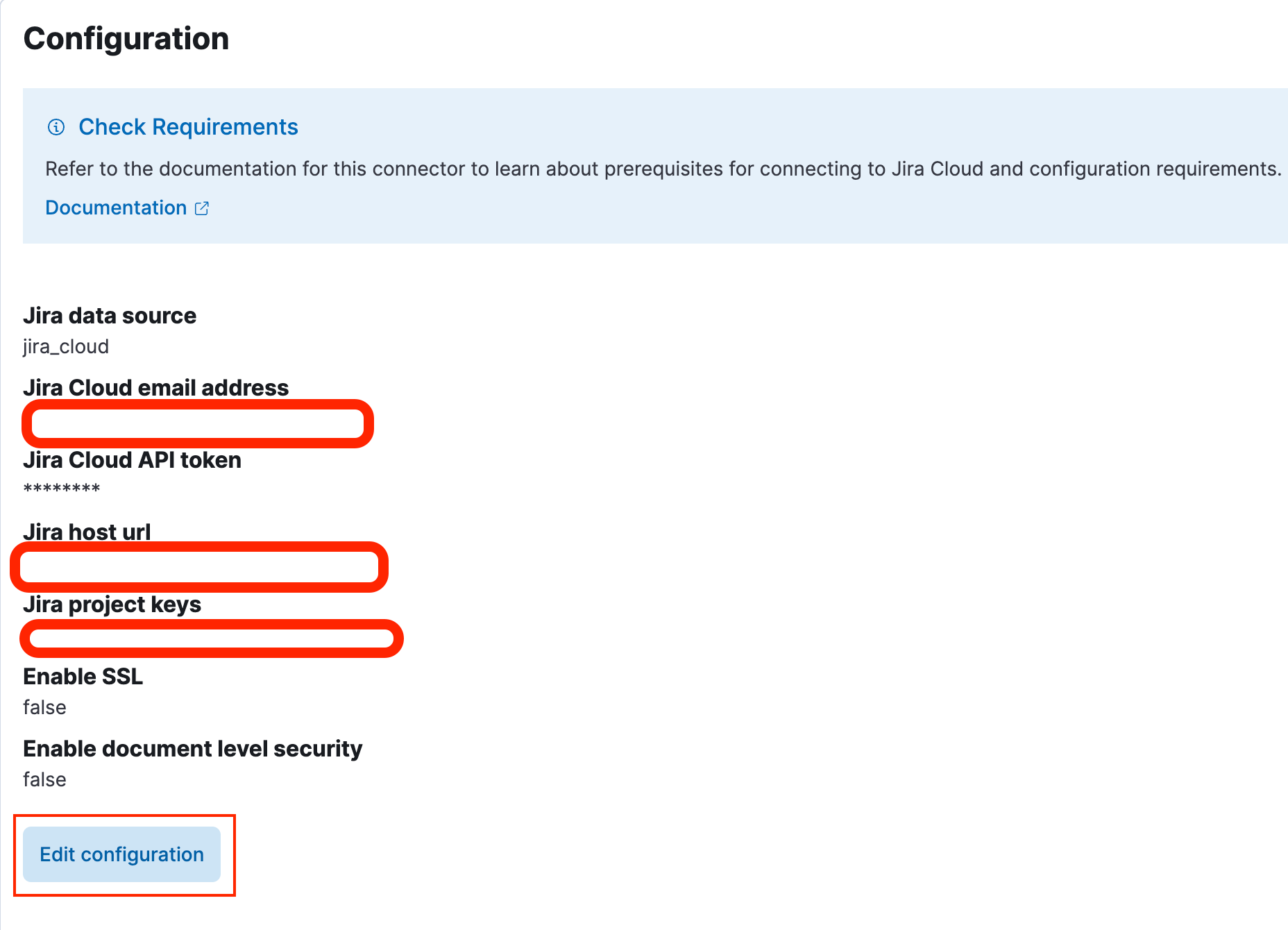
Task: Click the external link icon after Documentation
Action: click(202, 208)
